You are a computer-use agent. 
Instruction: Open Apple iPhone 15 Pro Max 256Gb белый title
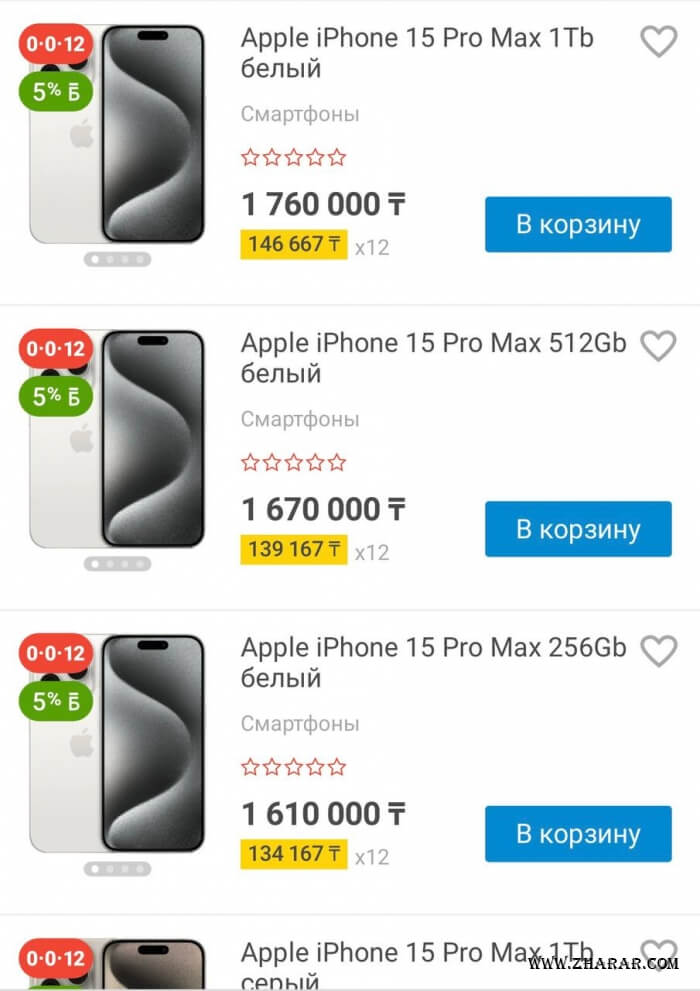pyautogui.click(x=433, y=662)
